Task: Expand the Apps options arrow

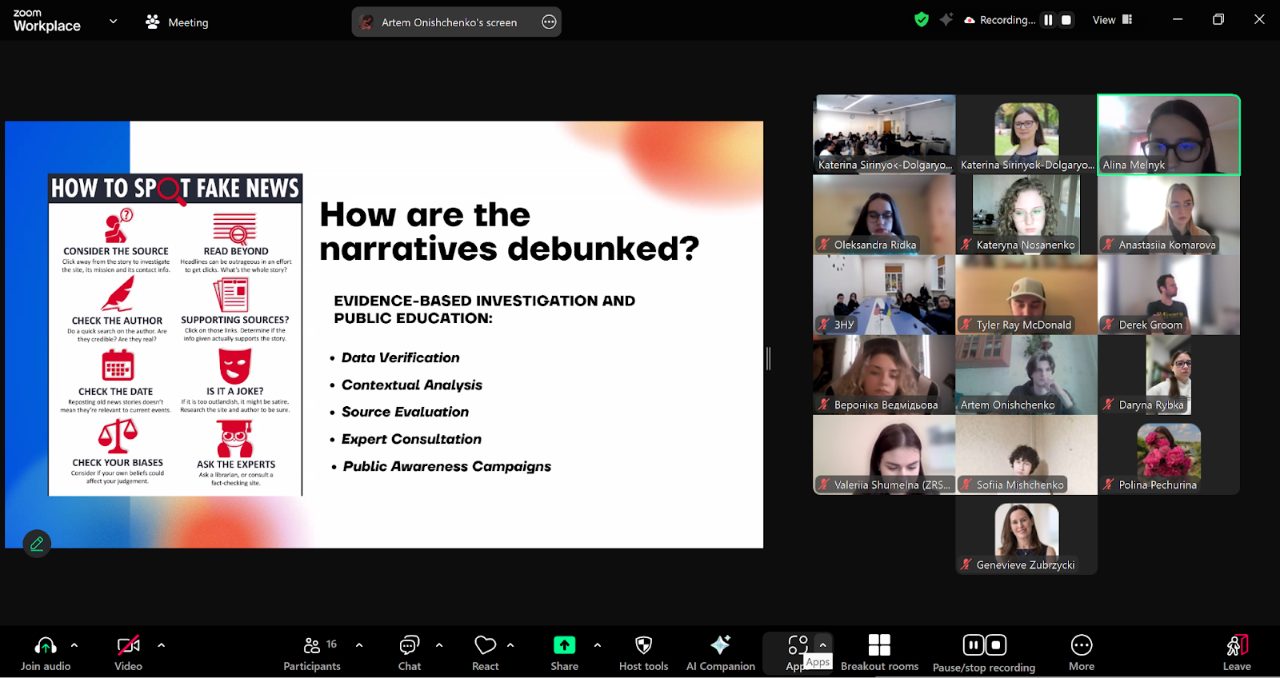Action: [x=822, y=645]
